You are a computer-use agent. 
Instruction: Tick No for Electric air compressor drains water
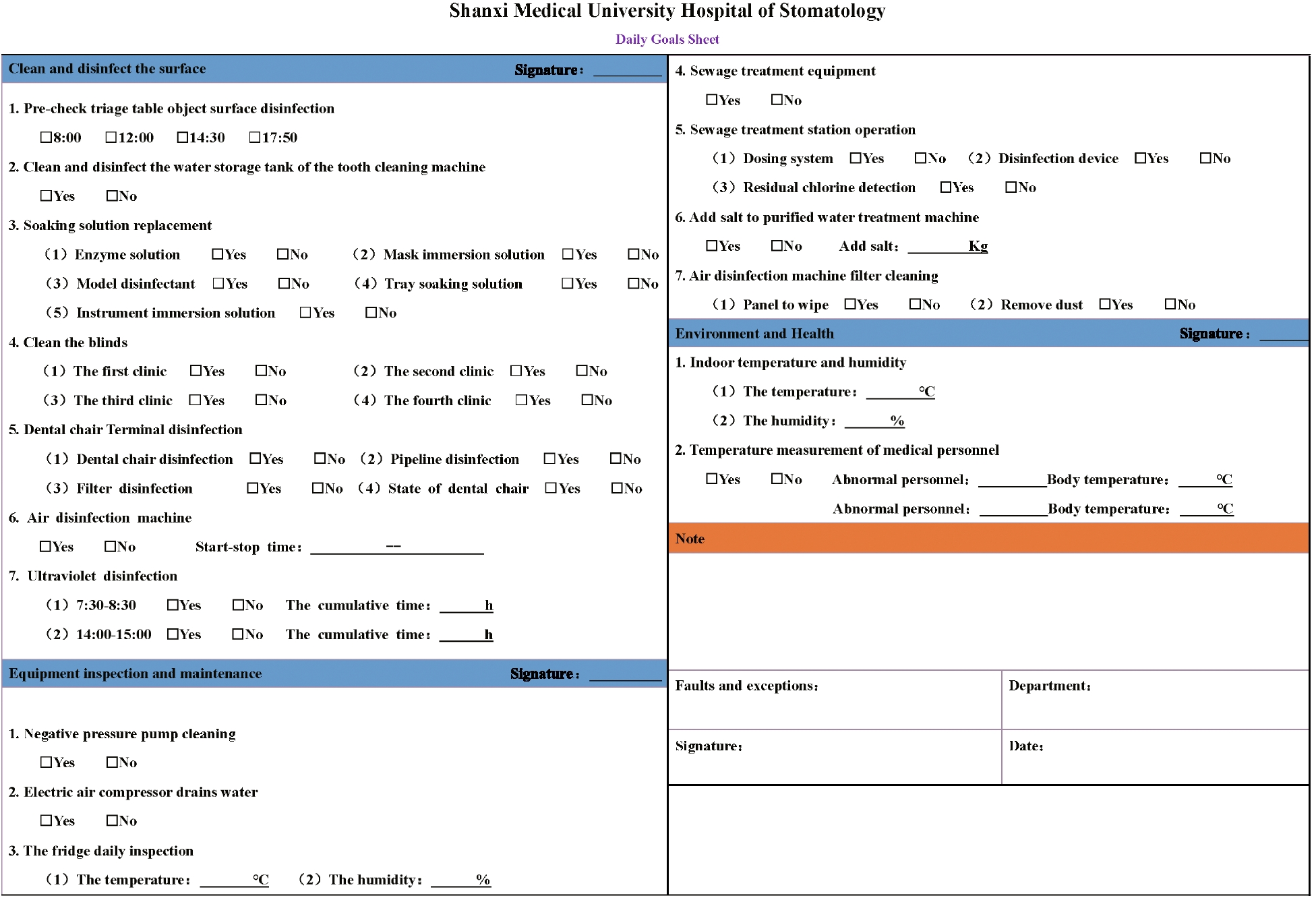[112, 820]
